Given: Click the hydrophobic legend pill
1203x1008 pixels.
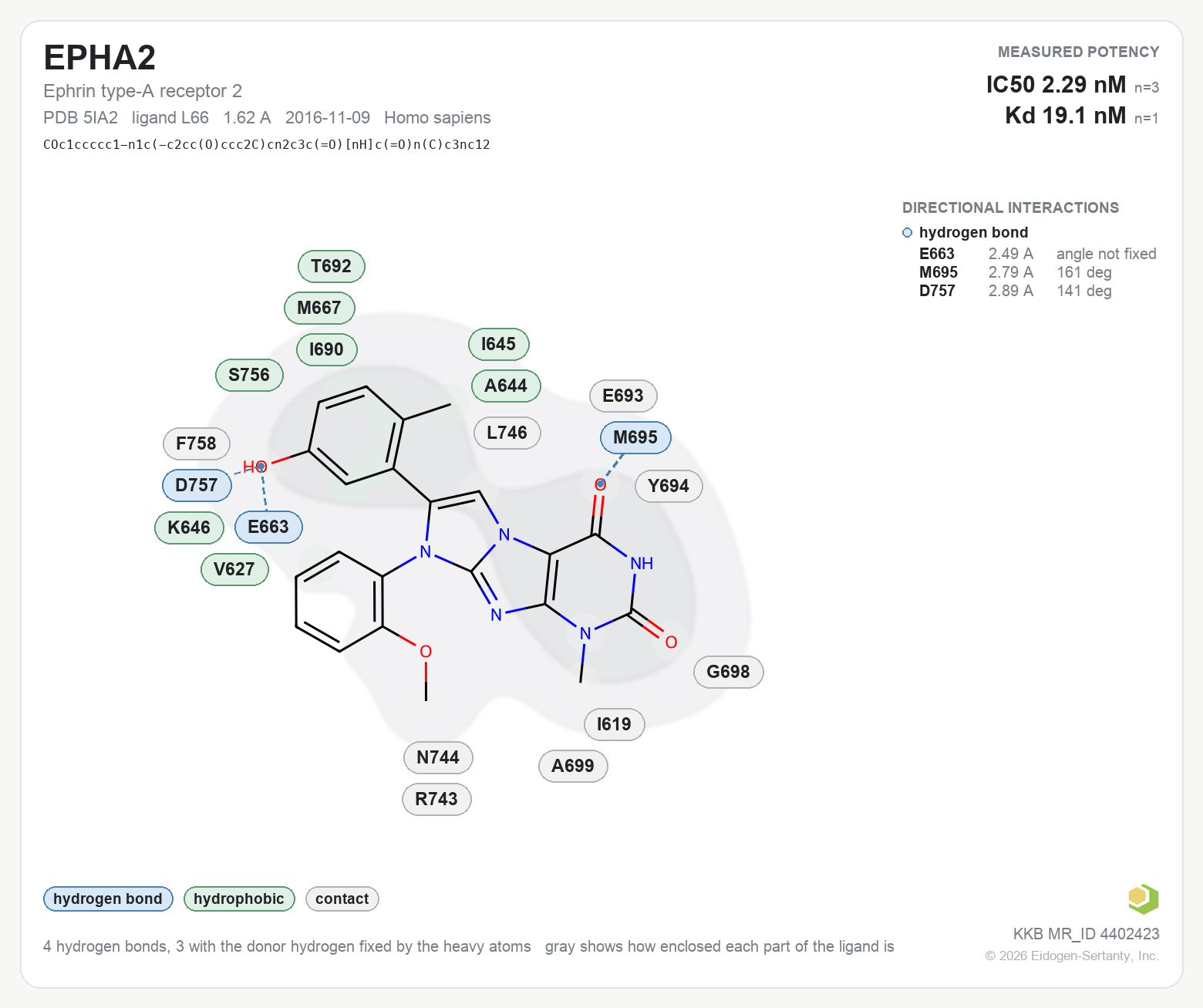Looking at the screenshot, I should point(239,898).
